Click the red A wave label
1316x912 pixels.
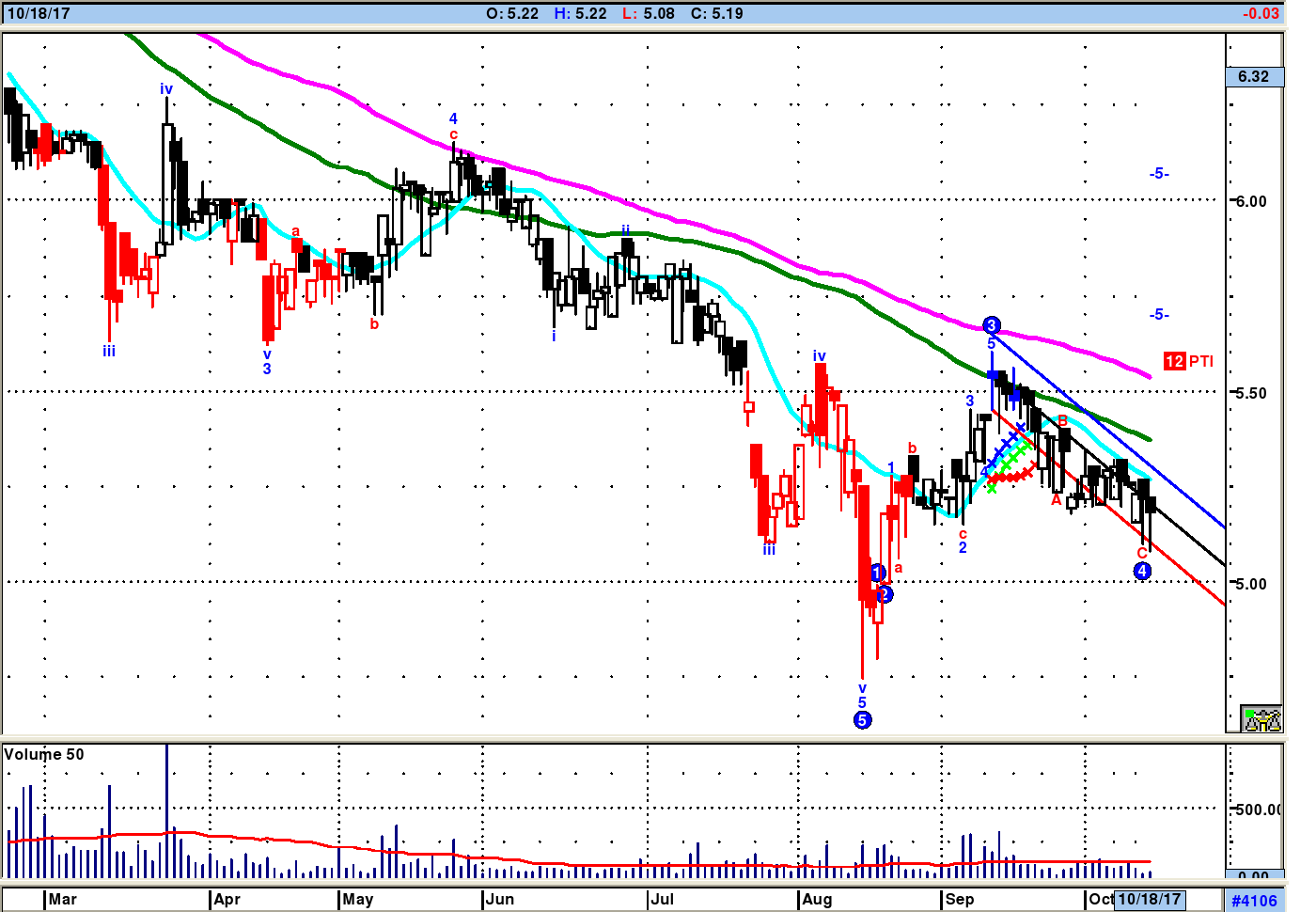[x=1056, y=500]
